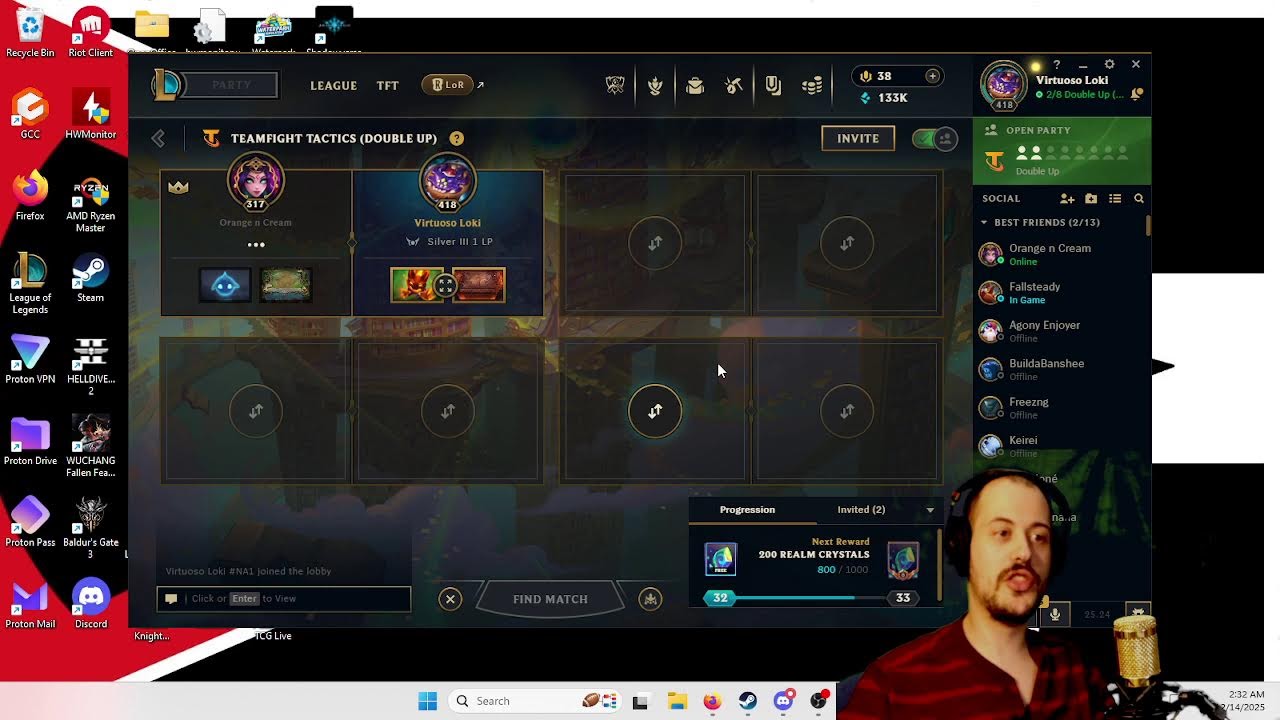Screen dimensions: 1280x720
Task: Toggle the open party switch
Action: tap(935, 139)
